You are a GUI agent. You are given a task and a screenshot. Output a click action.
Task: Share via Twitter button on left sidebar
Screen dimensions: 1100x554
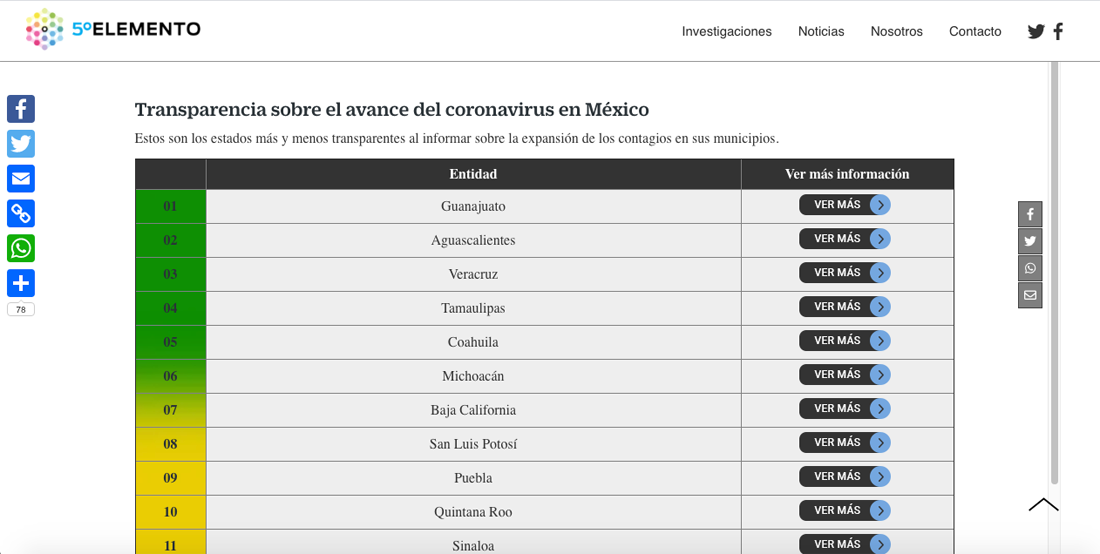21,144
